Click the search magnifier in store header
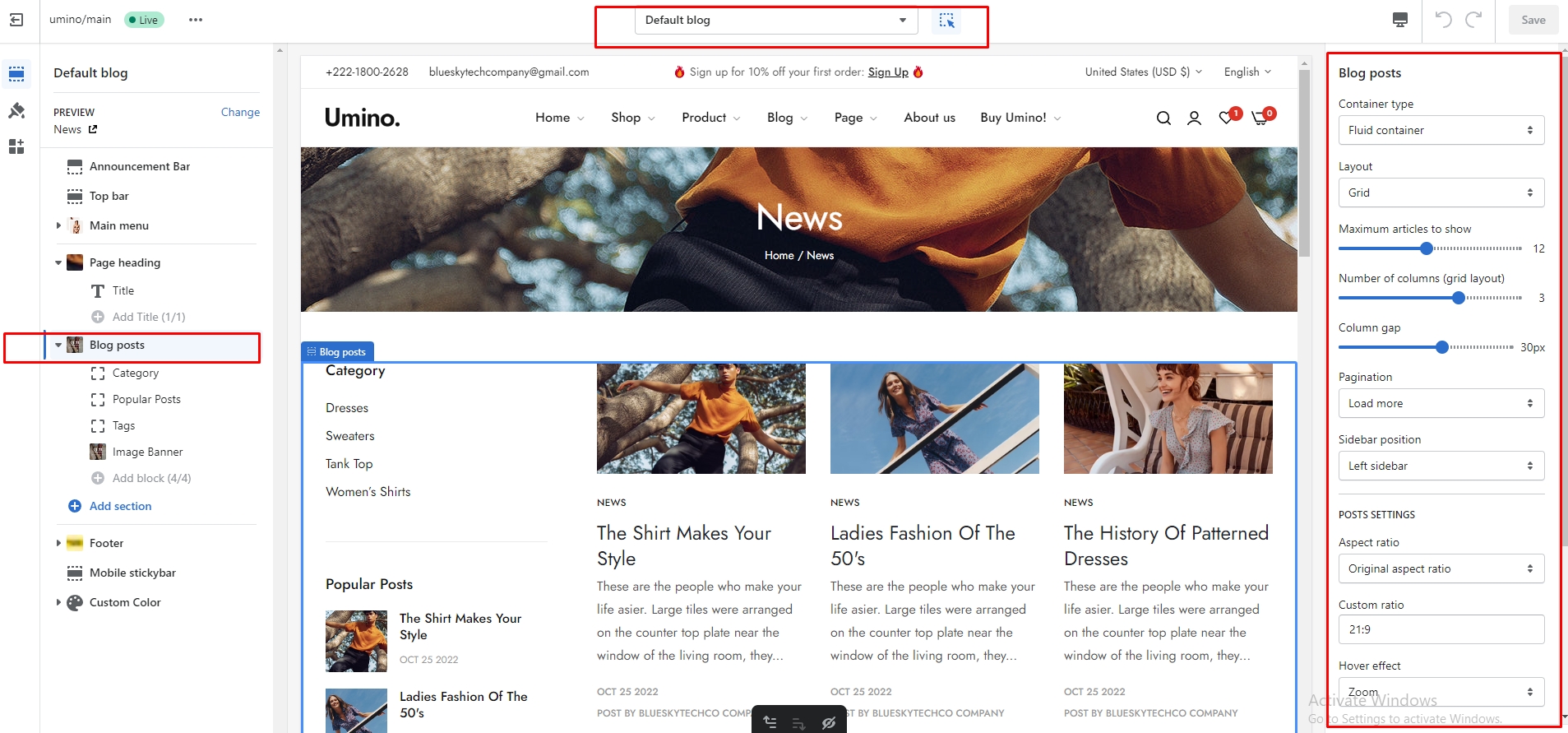1568x733 pixels. (x=1163, y=118)
